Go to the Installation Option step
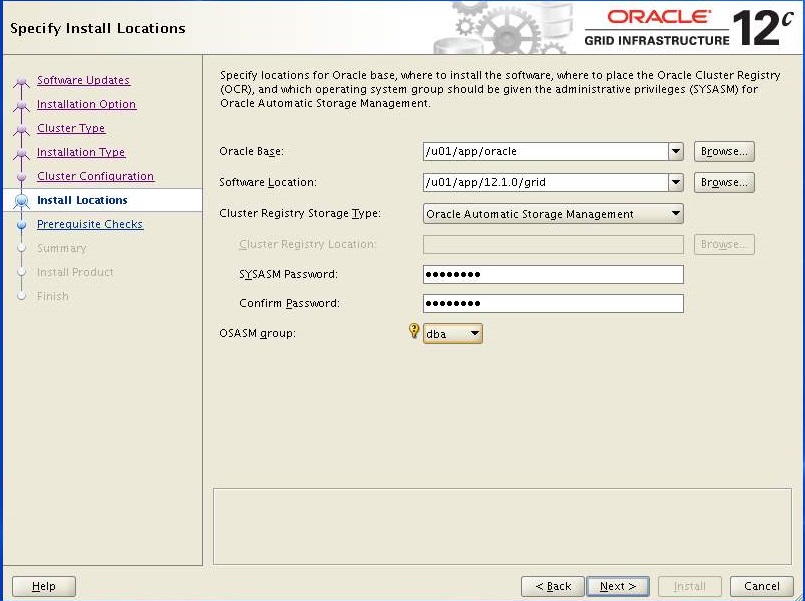The image size is (805, 601). point(86,104)
